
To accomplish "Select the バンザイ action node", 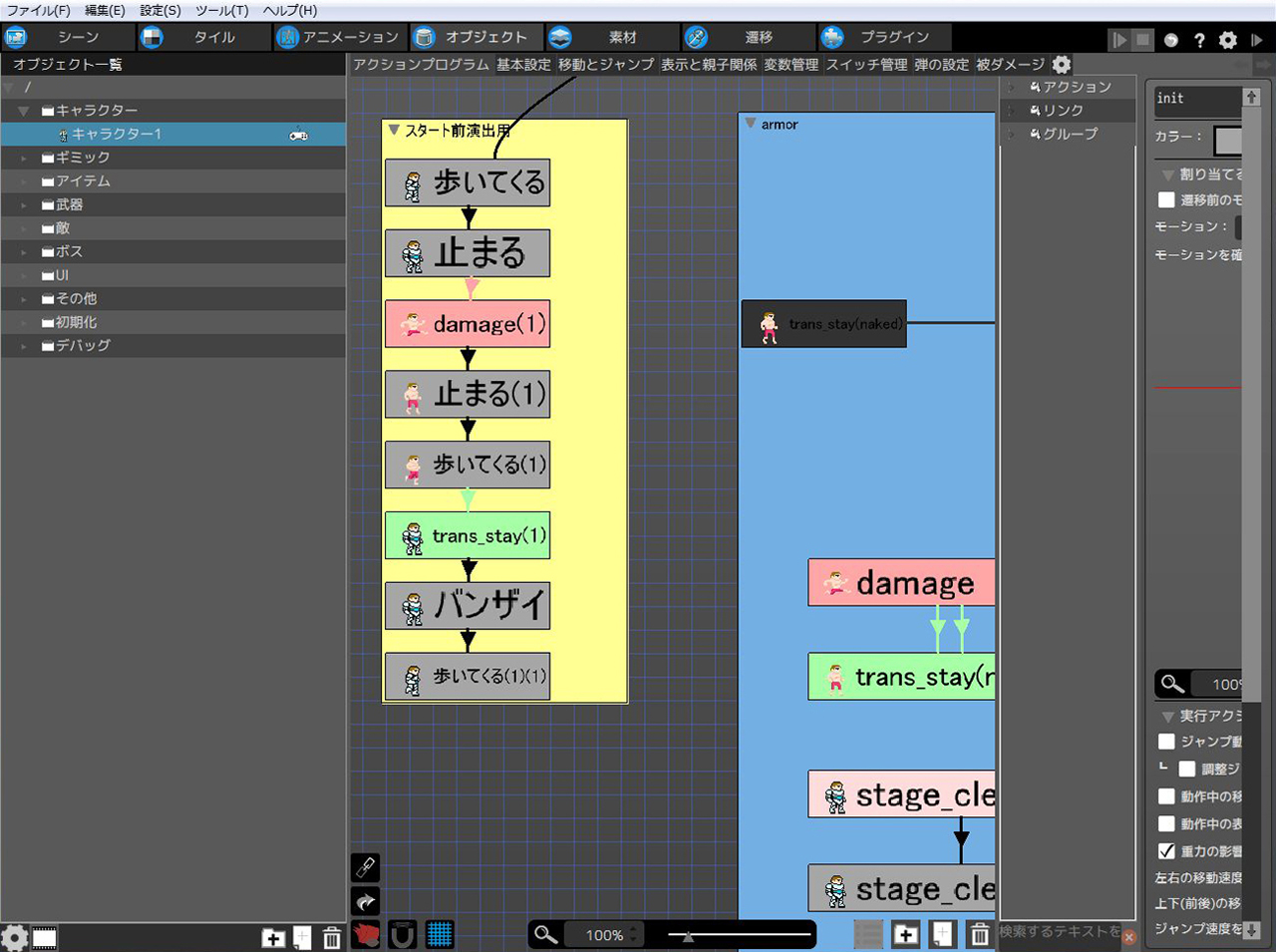I will point(468,605).
